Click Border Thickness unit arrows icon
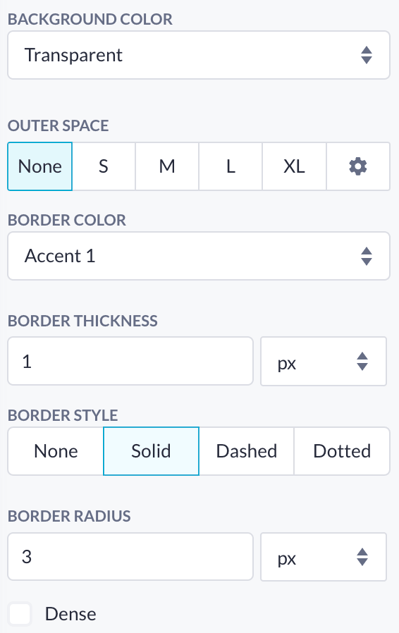399x633 pixels. click(362, 361)
